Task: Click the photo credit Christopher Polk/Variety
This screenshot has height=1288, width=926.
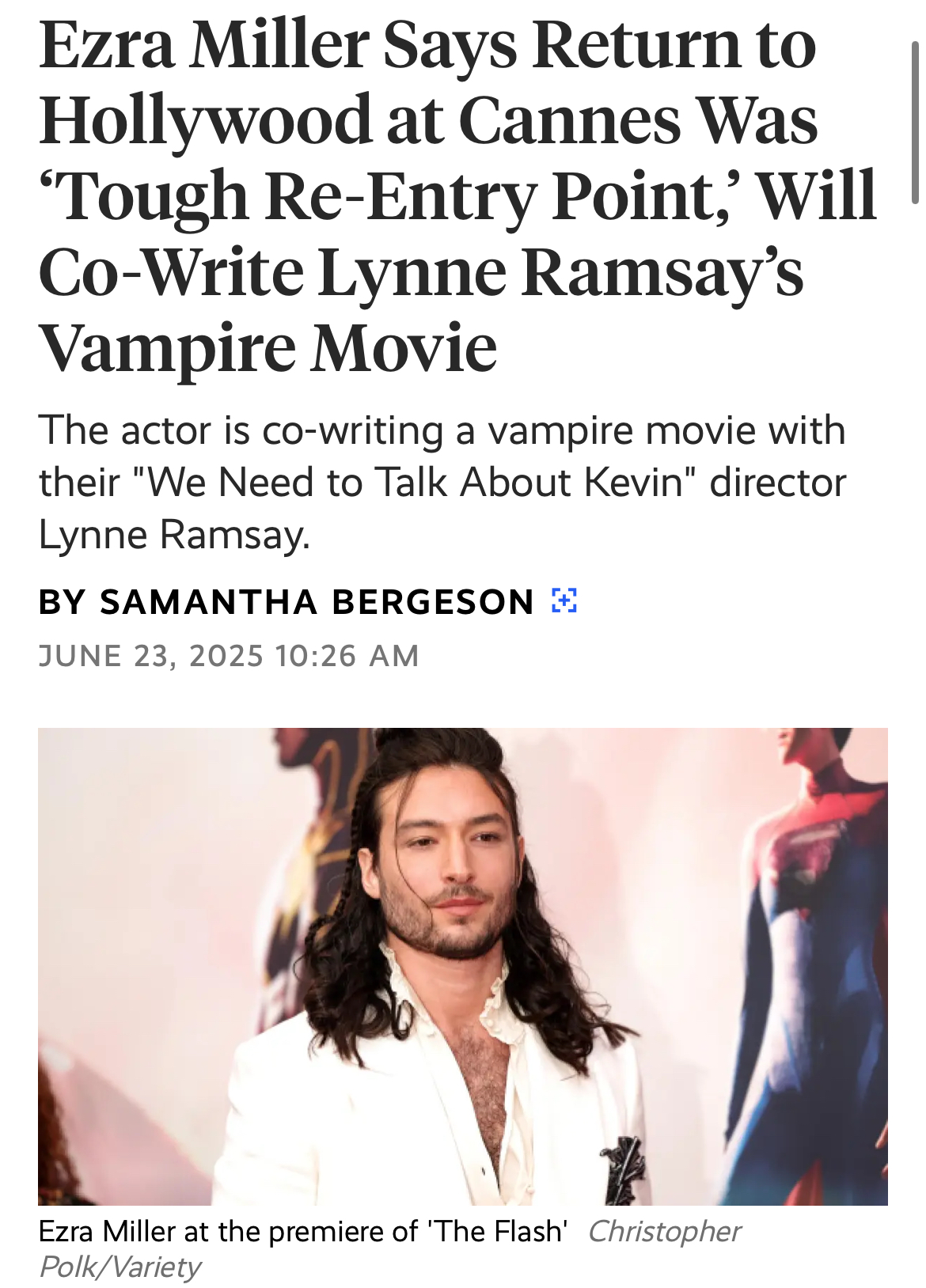Action: tap(389, 1248)
